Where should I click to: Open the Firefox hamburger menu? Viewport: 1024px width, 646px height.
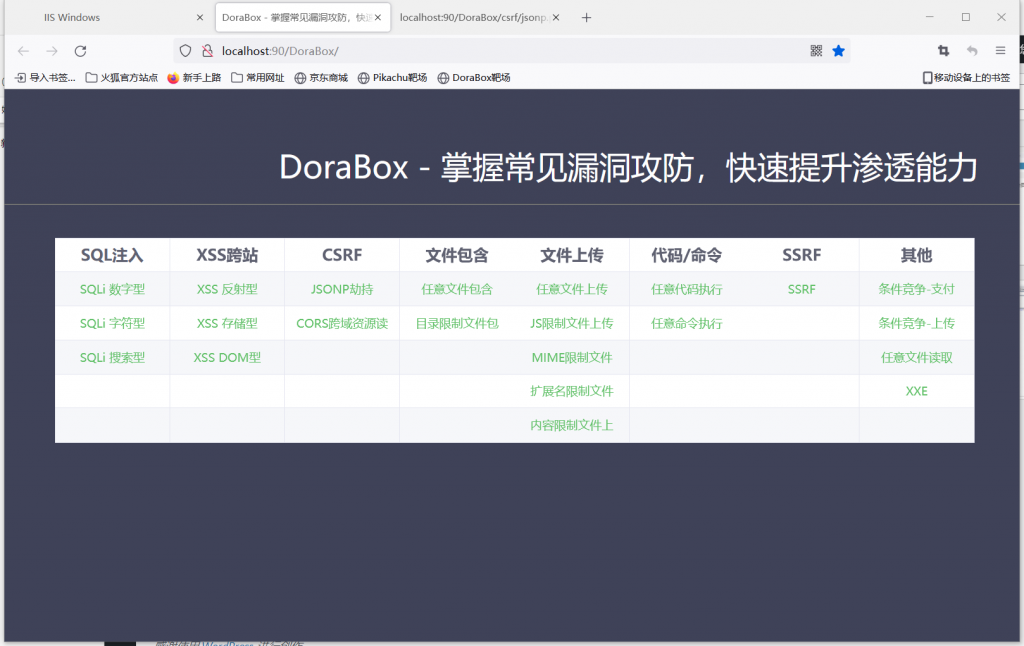click(x=1000, y=51)
